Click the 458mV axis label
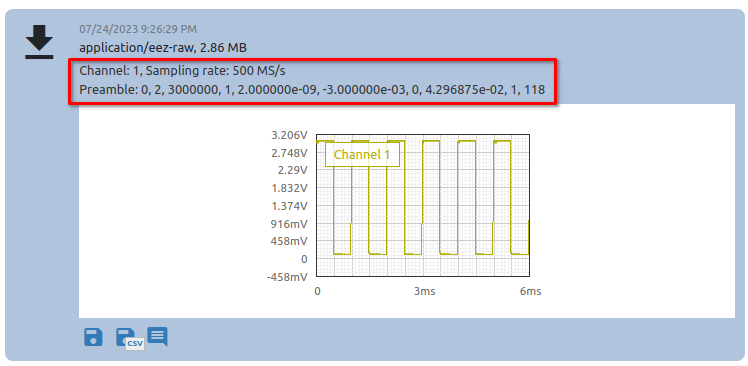 (292, 241)
